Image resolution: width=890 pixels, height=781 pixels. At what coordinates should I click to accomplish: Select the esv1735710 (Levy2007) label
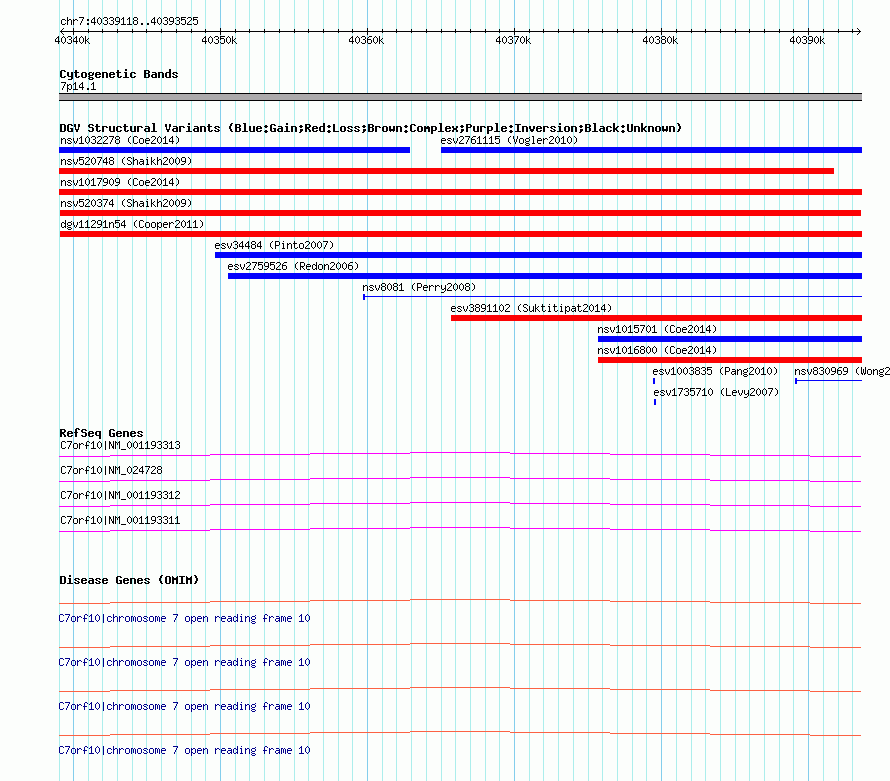coord(716,392)
